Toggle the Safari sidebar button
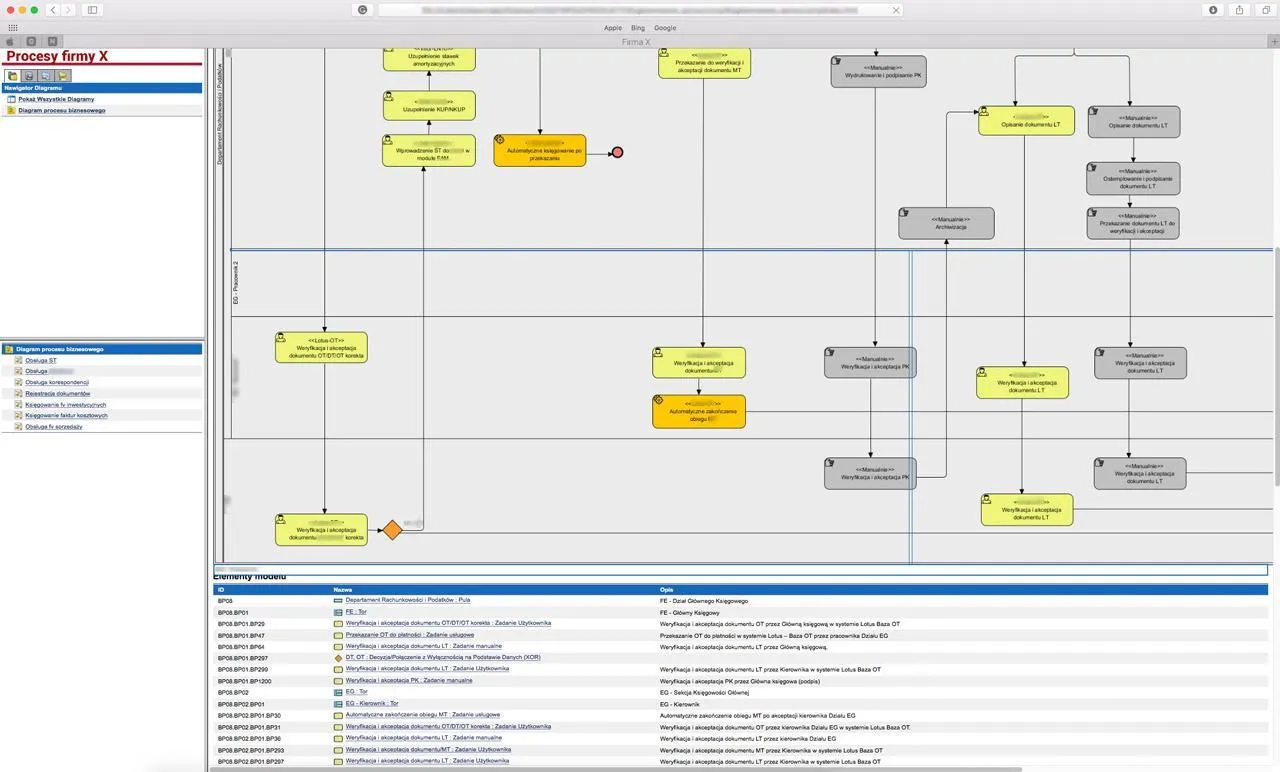 click(x=92, y=10)
